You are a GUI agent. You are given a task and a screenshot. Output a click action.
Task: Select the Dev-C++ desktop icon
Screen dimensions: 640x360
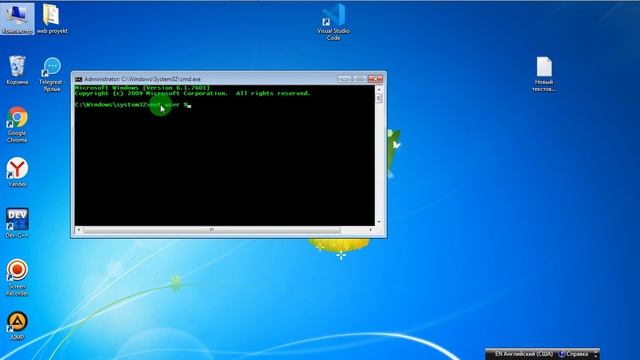click(x=17, y=223)
